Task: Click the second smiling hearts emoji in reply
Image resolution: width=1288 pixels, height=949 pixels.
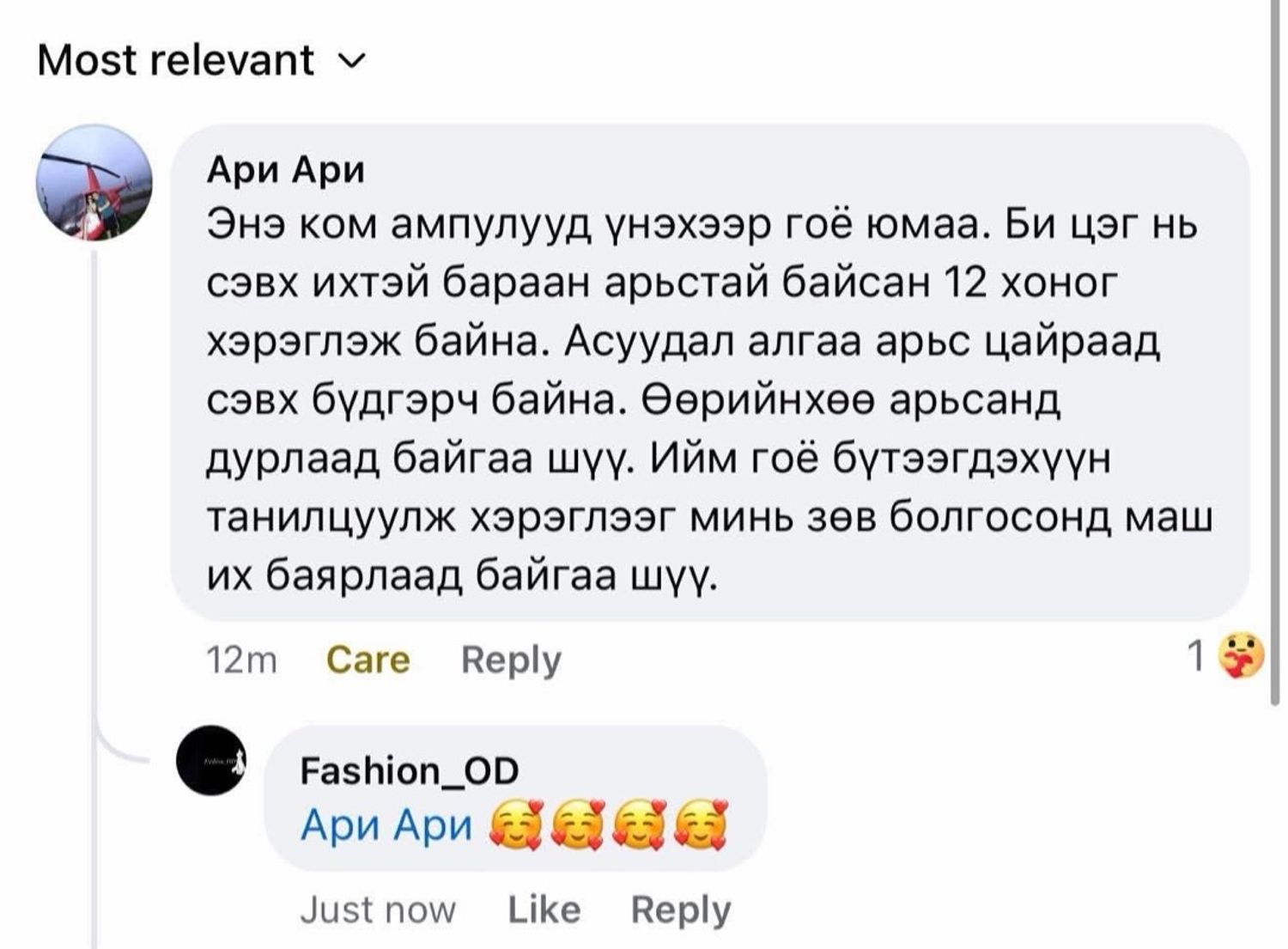Action: (576, 826)
